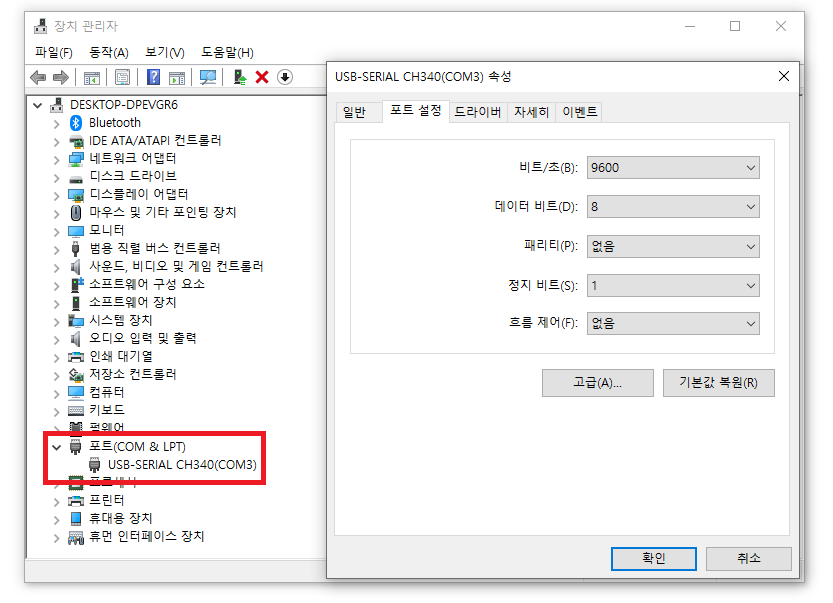Click the 휴먼 인터페이스 장치 icon
This screenshot has height=603, width=833.
76,538
